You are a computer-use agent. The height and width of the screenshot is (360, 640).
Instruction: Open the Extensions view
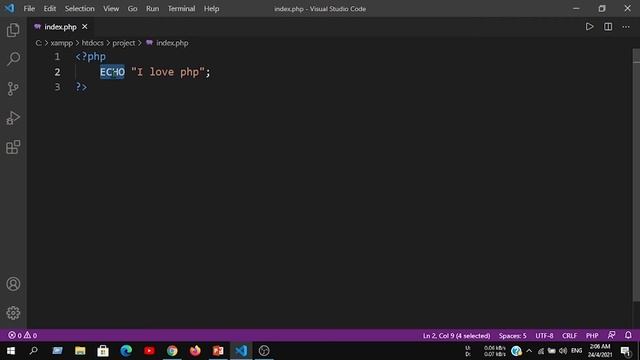13,147
